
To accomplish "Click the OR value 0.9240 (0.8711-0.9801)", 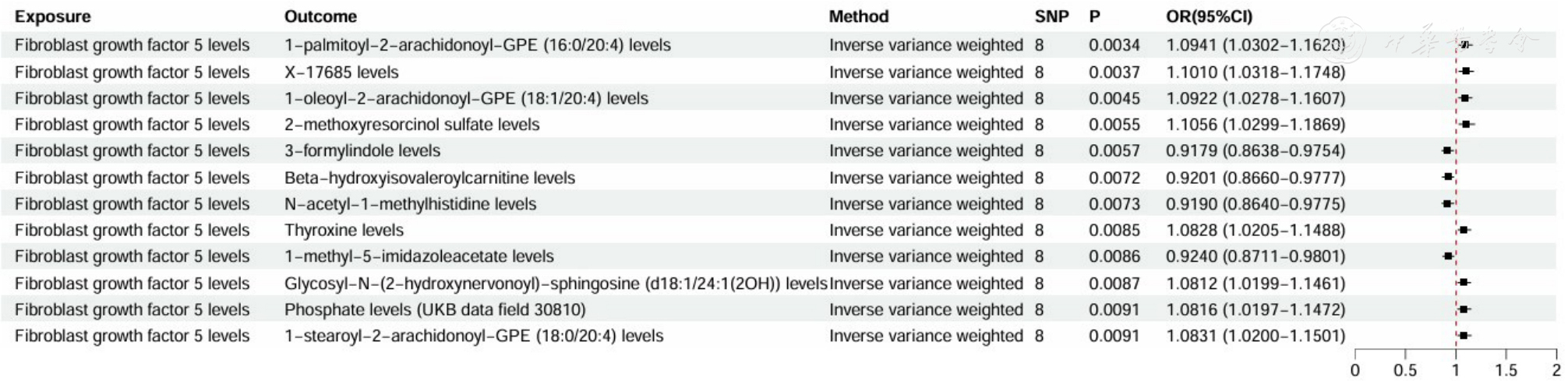I will (x=1255, y=256).
